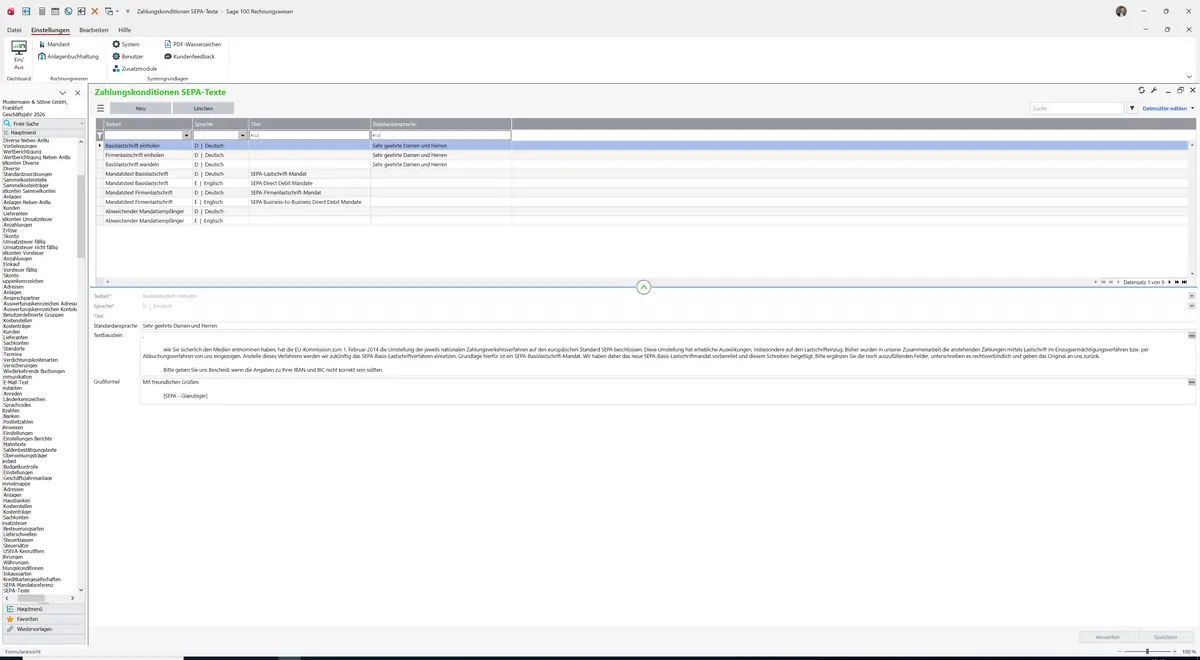Click the refresh icon in form header
1200x660 pixels.
(1141, 90)
